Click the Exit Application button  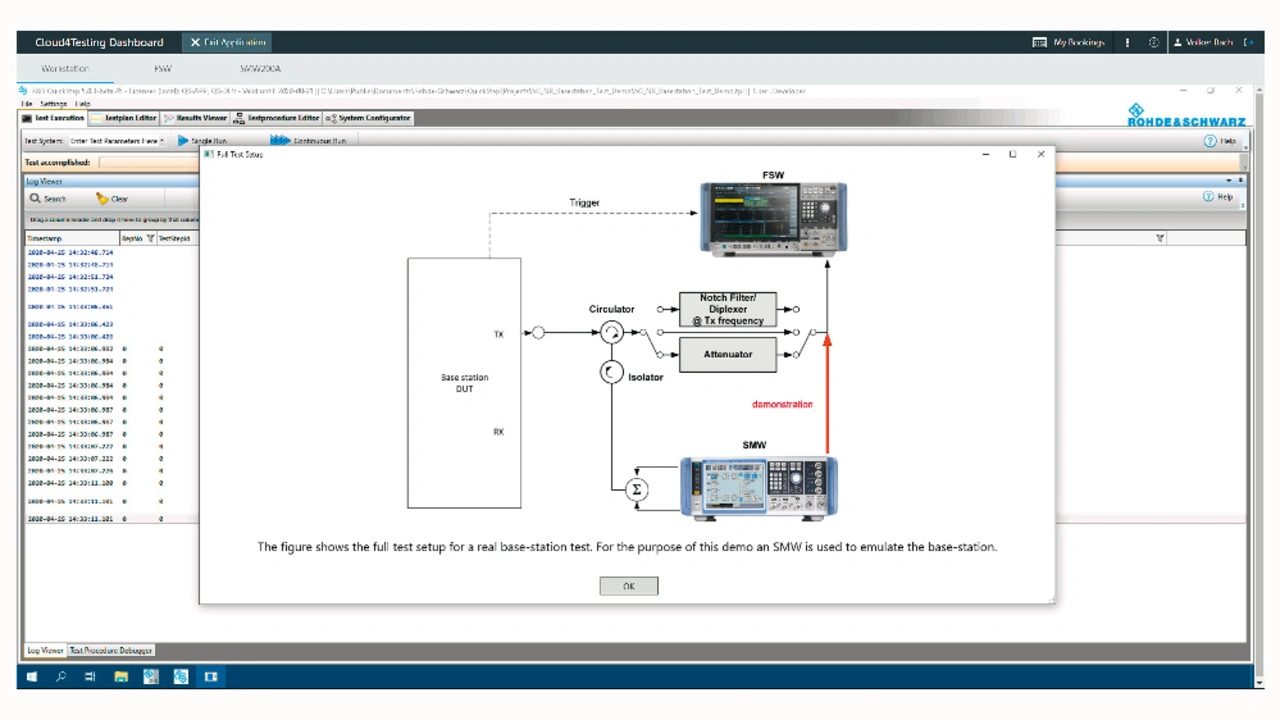click(x=227, y=42)
